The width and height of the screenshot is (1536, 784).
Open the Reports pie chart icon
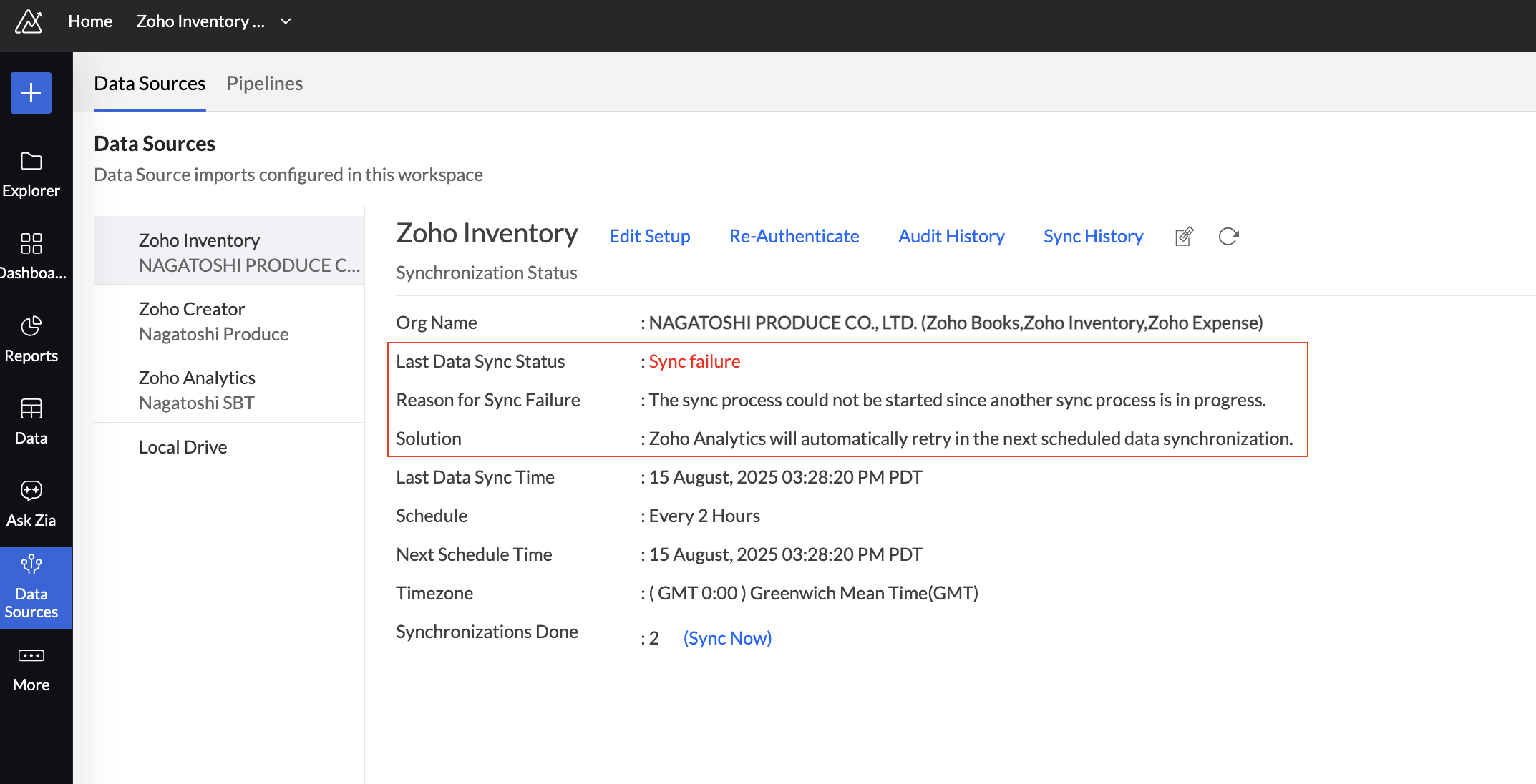click(31, 326)
